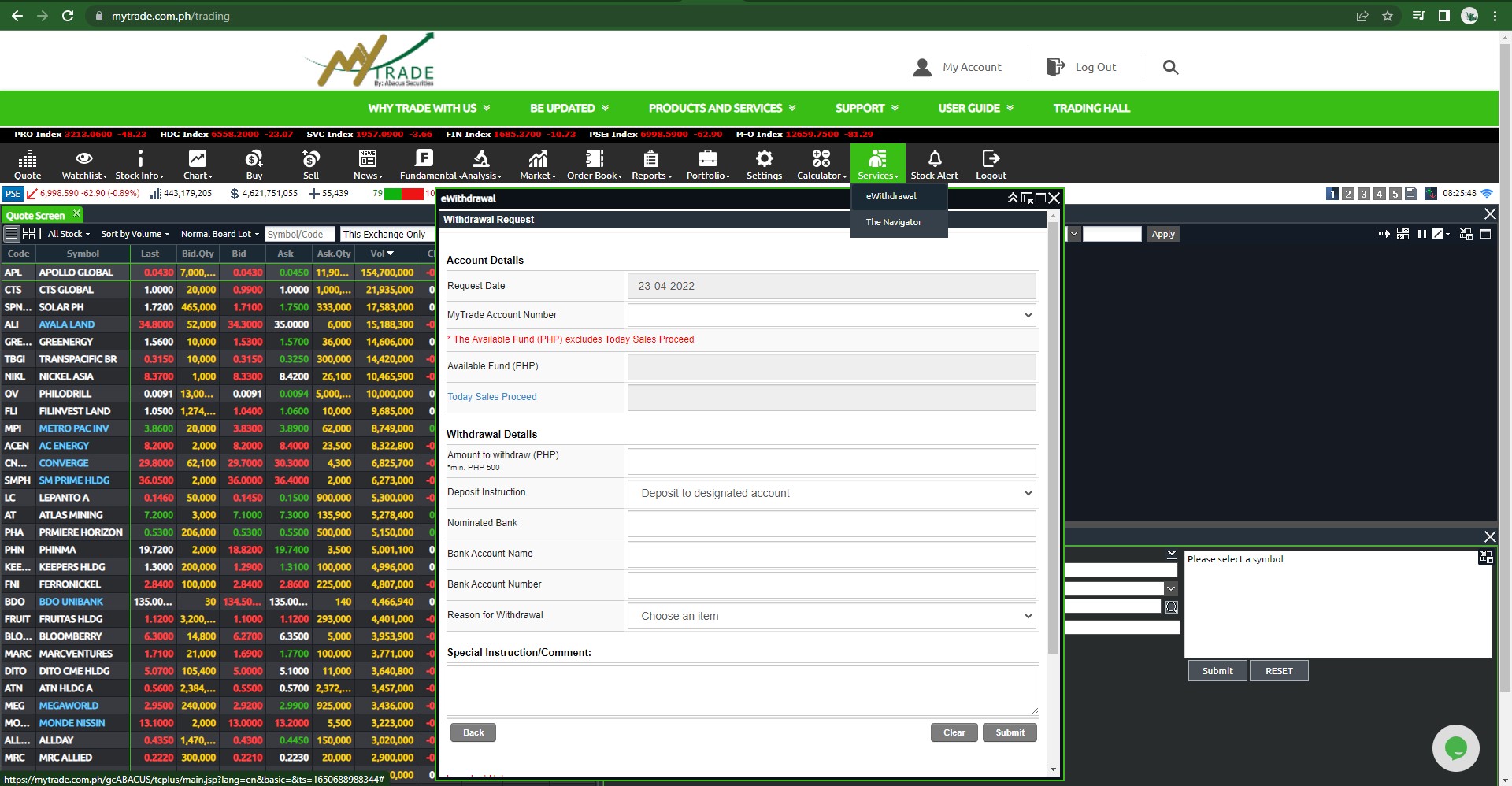The image size is (1512, 786).
Task: Click the withdrawal form vertical scrollbar
Action: tap(1053, 441)
